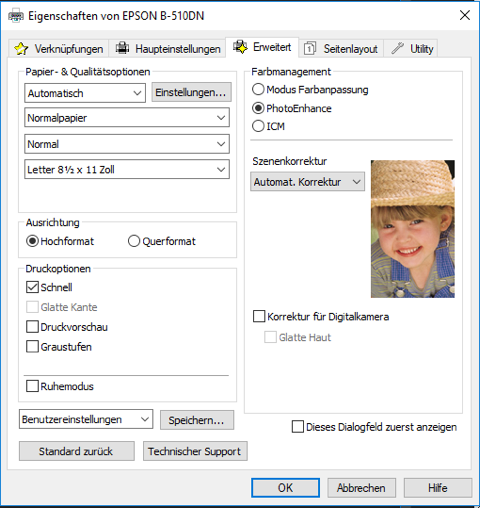
Task: Click the Abbrechen button
Action: click(361, 488)
